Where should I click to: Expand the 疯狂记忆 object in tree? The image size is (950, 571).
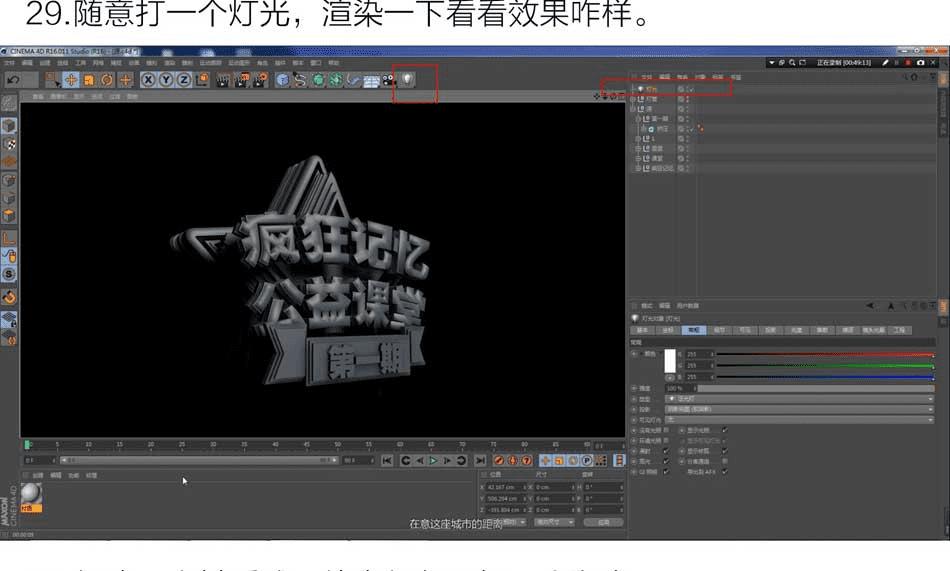click(x=637, y=168)
